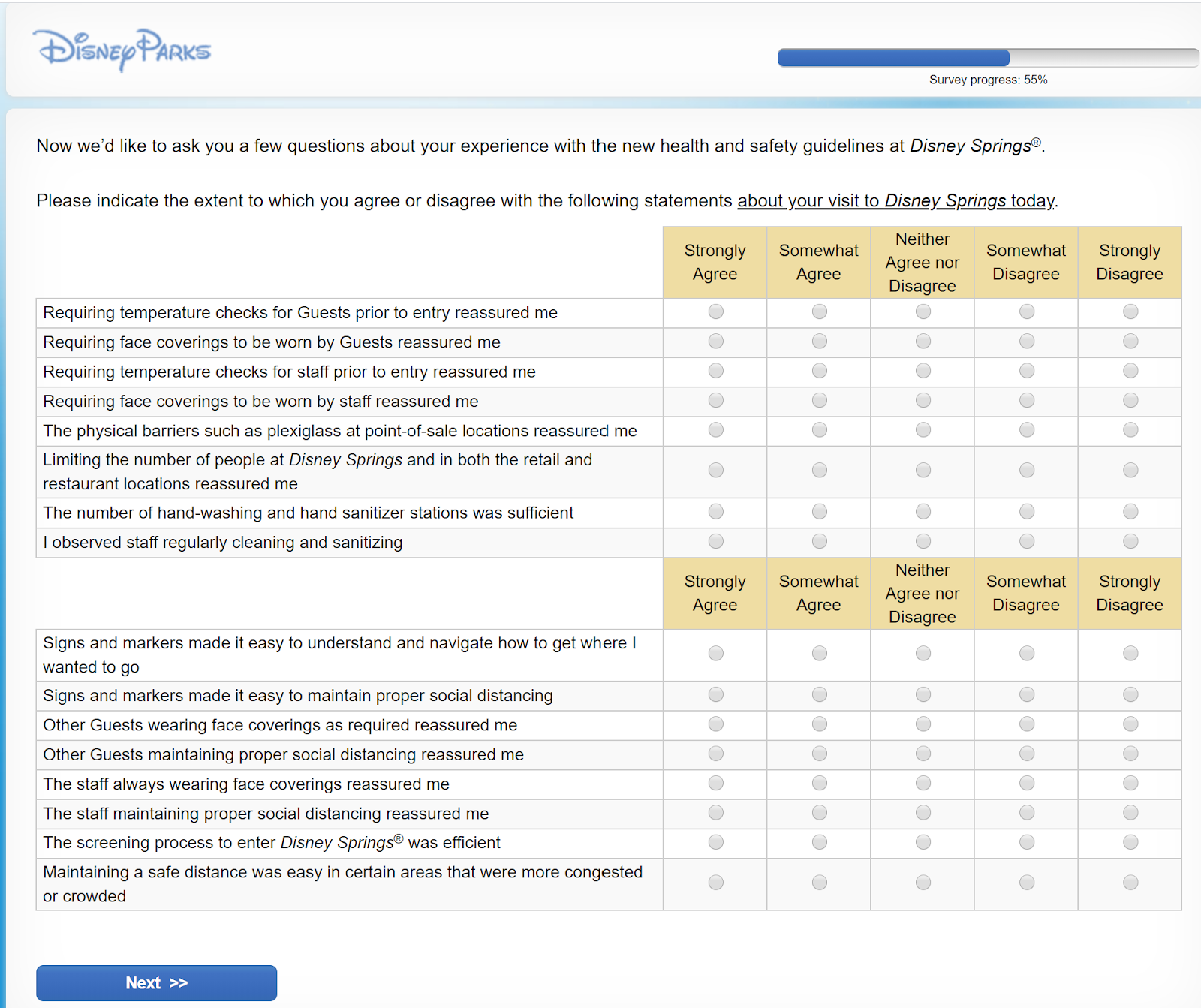The width and height of the screenshot is (1201, 1008).
Task: Mark Somewhat Disagree for staff face coverings requirement
Action: 1026,400
